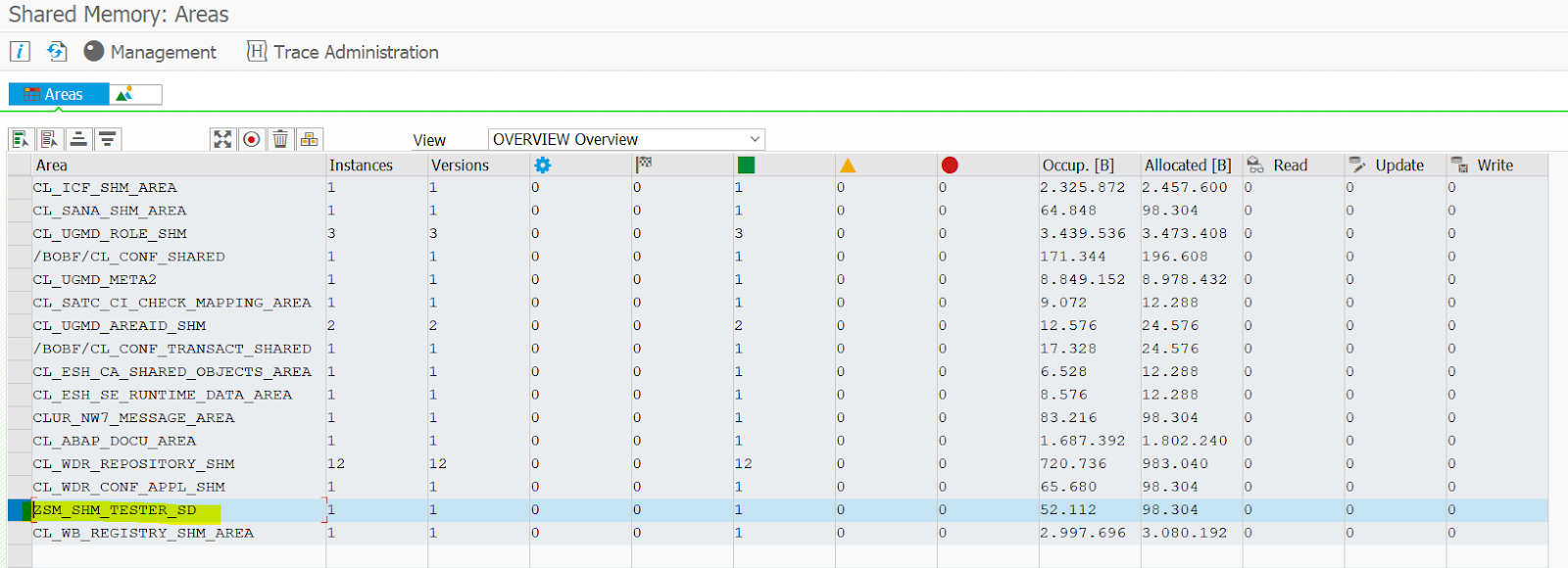Viewport: 1568px width, 568px height.
Task: Click occupied value 720.736
Action: click(1073, 464)
